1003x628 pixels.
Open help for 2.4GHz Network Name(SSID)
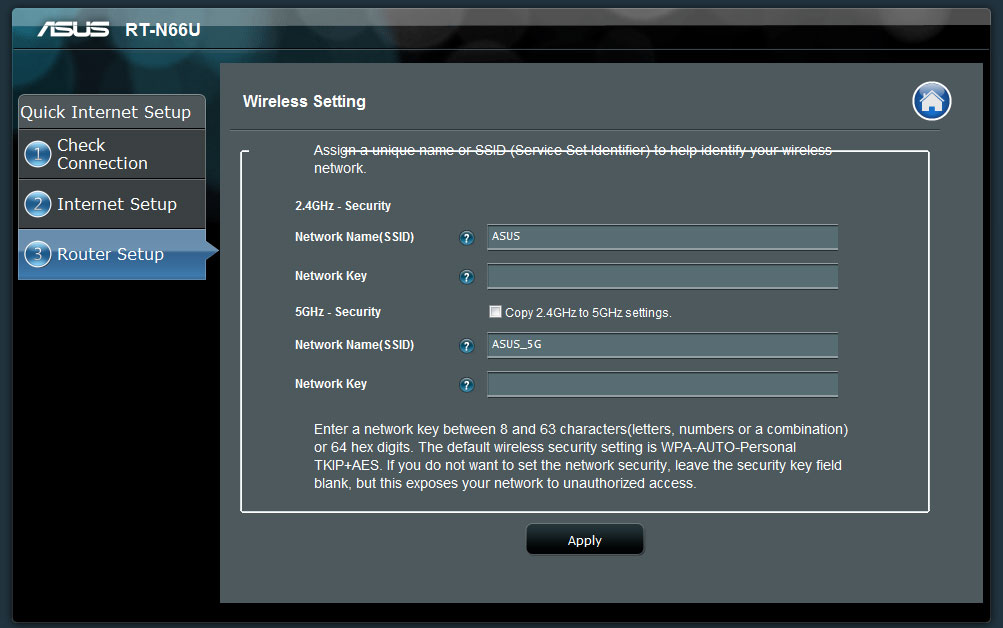coord(466,238)
